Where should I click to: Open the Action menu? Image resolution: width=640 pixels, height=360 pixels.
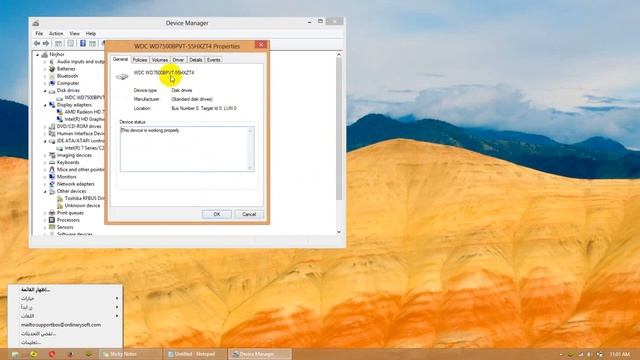56,33
